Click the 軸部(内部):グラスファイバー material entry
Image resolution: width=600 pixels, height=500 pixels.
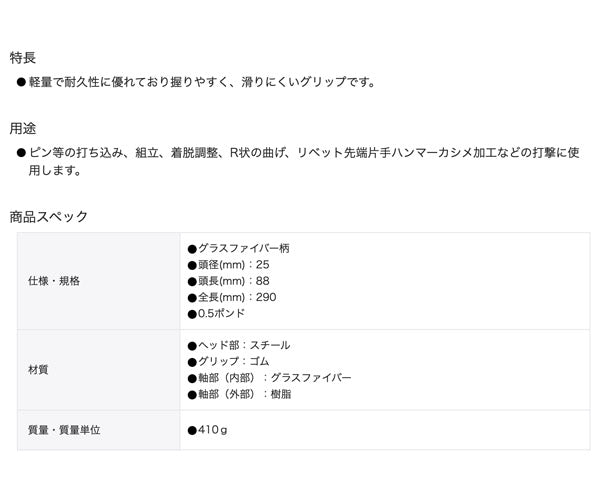(x=270, y=378)
